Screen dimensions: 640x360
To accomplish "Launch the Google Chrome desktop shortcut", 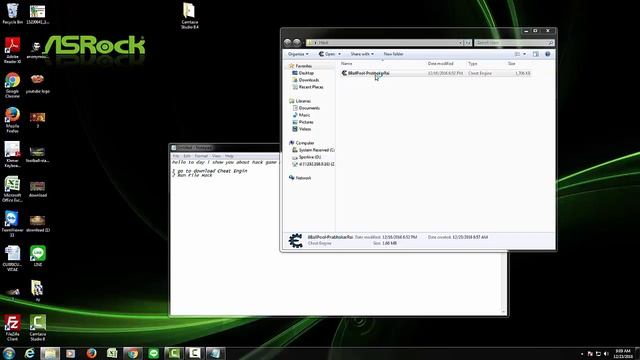I will (12, 85).
